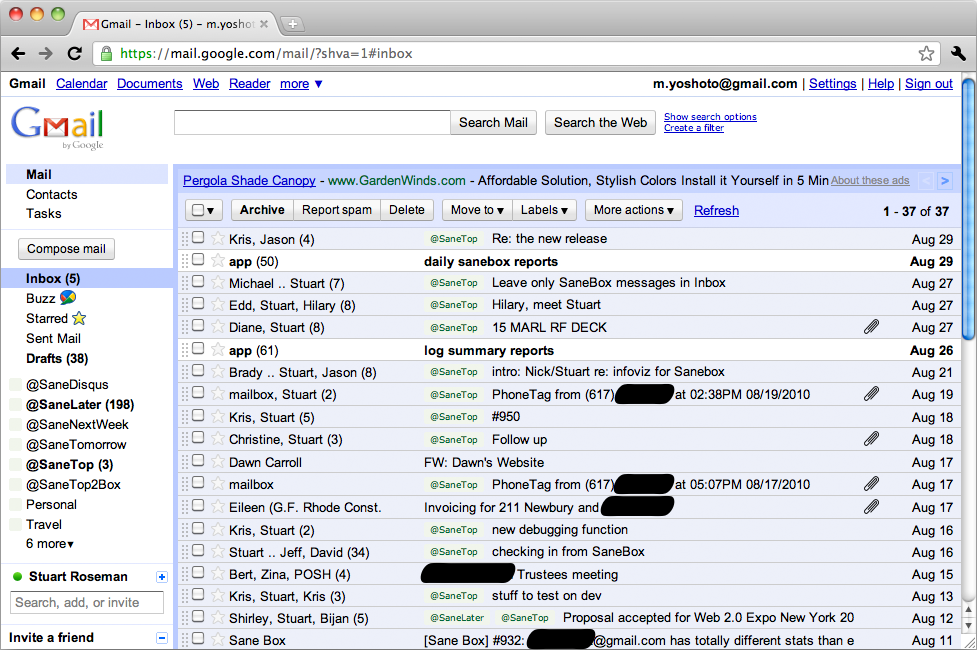Click plus icon next to Stuart Roseman
This screenshot has height=650, width=977.
(x=161, y=577)
